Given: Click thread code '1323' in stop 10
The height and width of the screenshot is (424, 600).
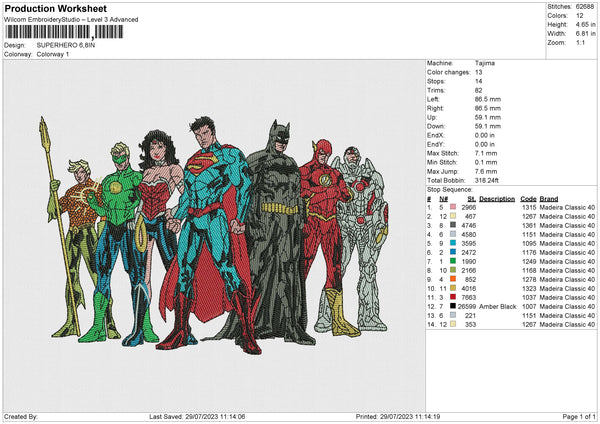Looking at the screenshot, I should pyautogui.click(x=529, y=289).
